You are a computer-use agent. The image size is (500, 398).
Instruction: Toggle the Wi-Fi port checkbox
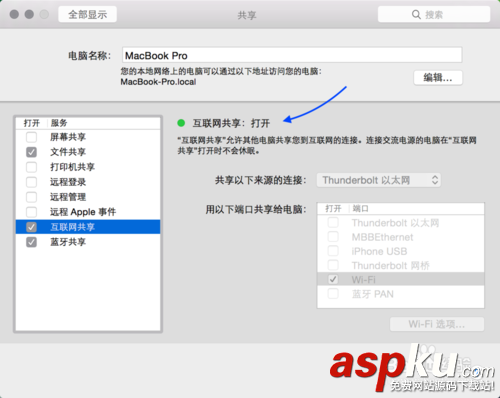click(333, 279)
